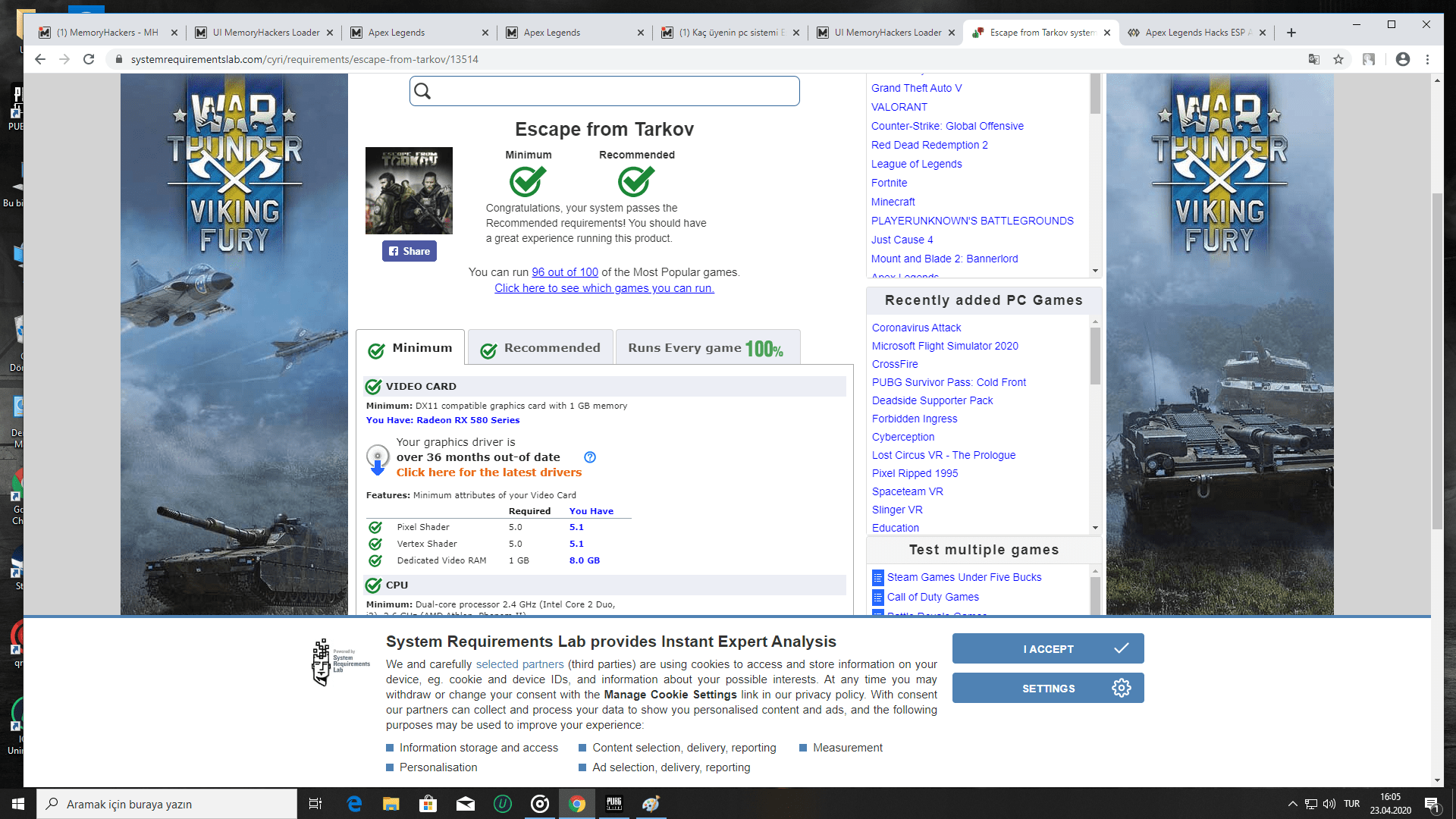Close the first Apex Legends tab
Image resolution: width=1456 pixels, height=819 pixels.
coord(485,33)
